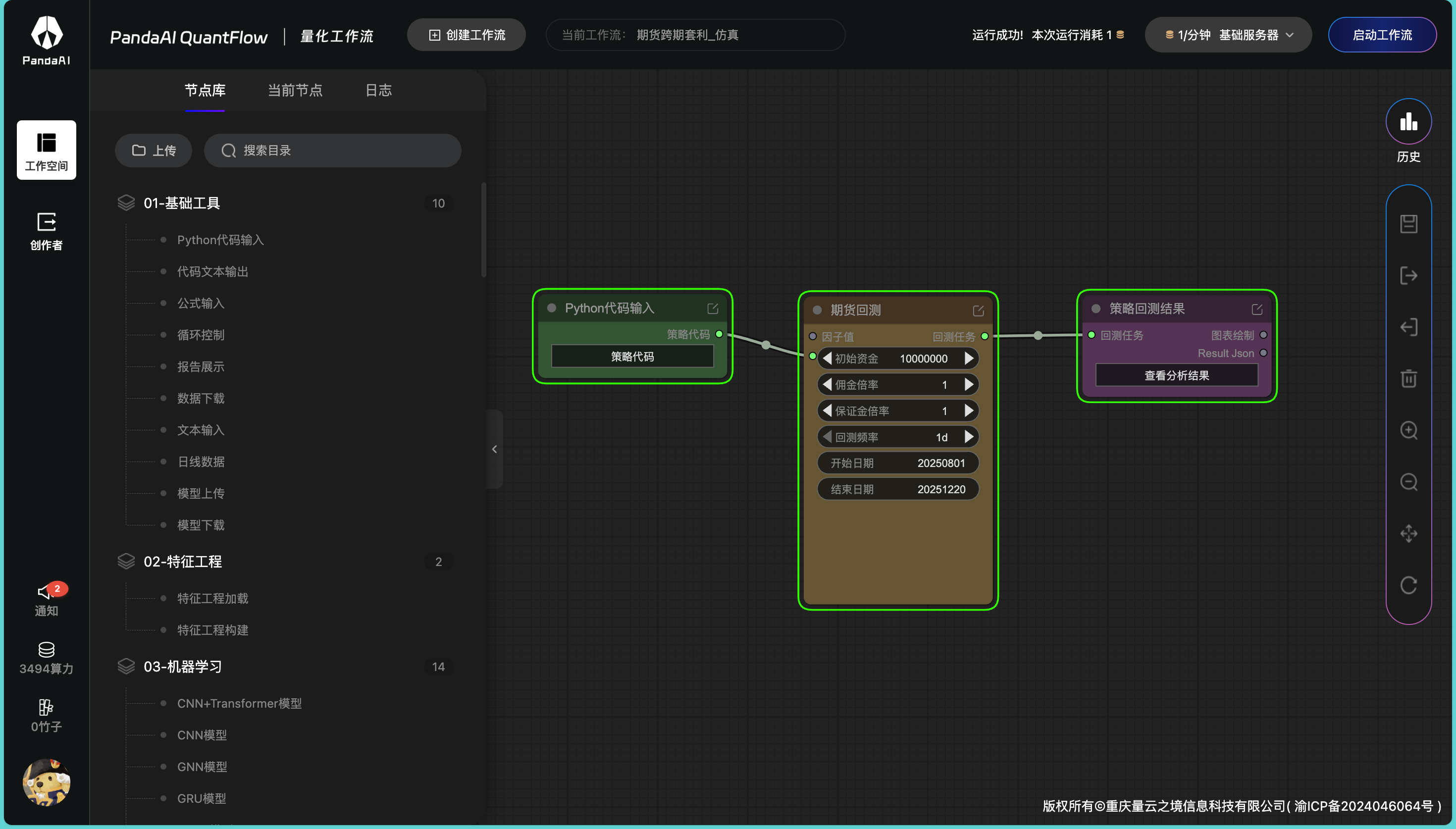Screen dimensions: 1456x829
Task: Decrease 保证金倍率 with left arrow
Action: 827,411
